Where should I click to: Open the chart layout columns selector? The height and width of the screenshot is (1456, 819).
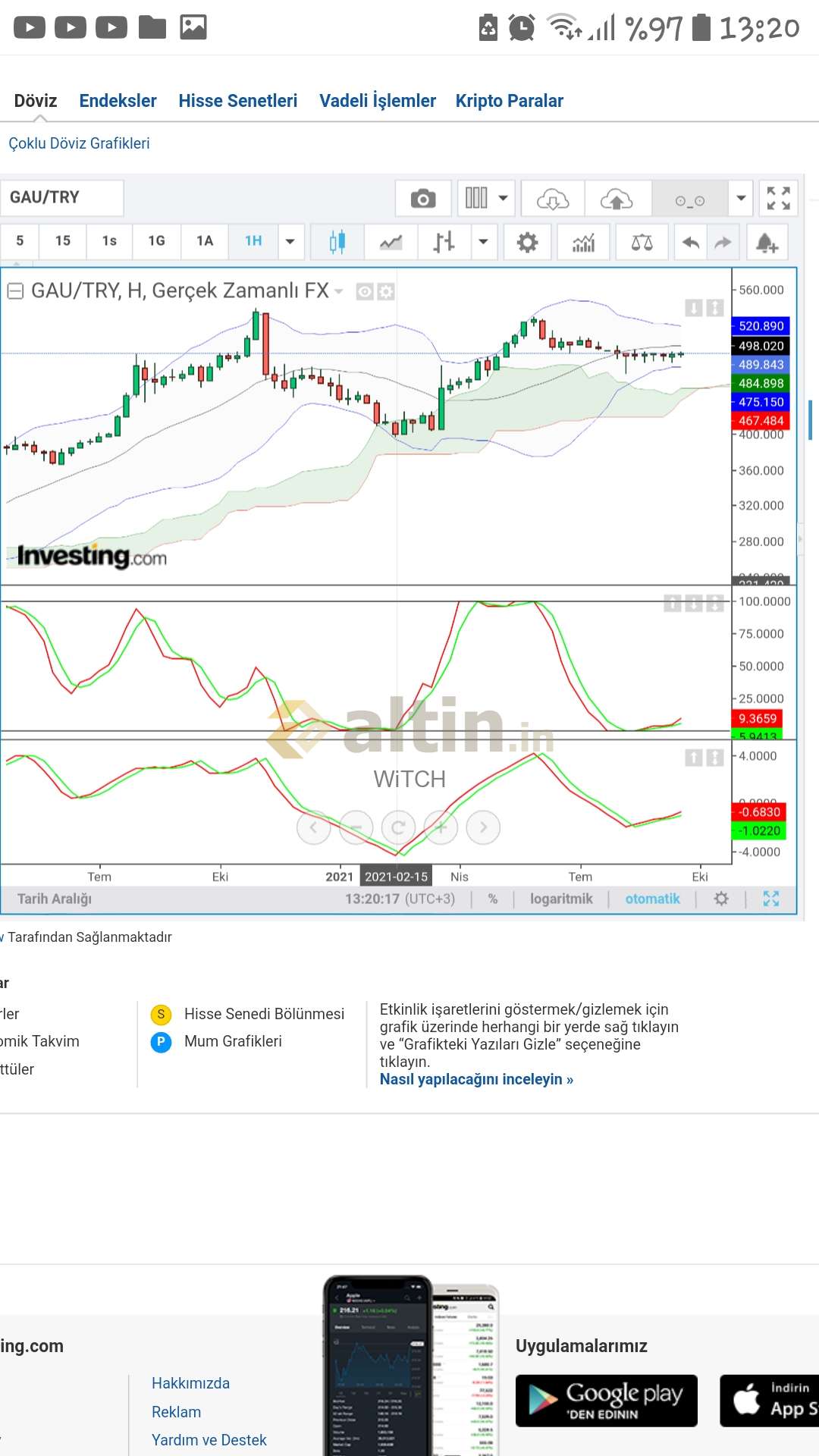click(x=476, y=199)
